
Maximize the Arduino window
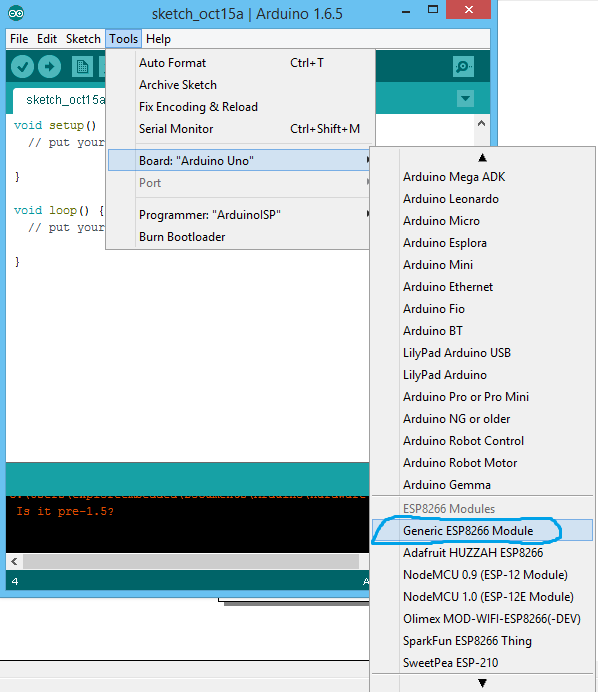click(433, 10)
